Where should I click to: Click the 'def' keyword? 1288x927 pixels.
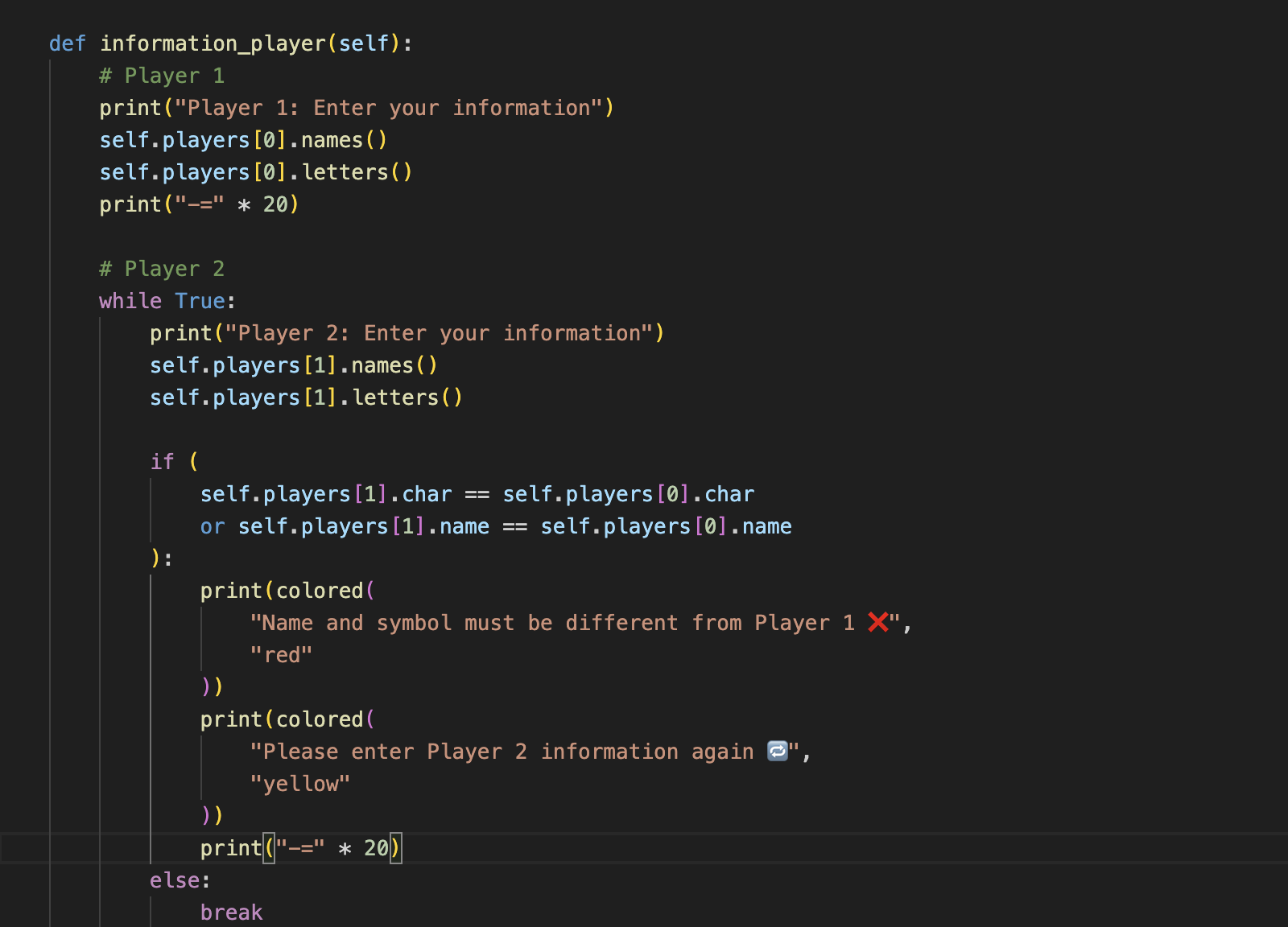coord(67,43)
